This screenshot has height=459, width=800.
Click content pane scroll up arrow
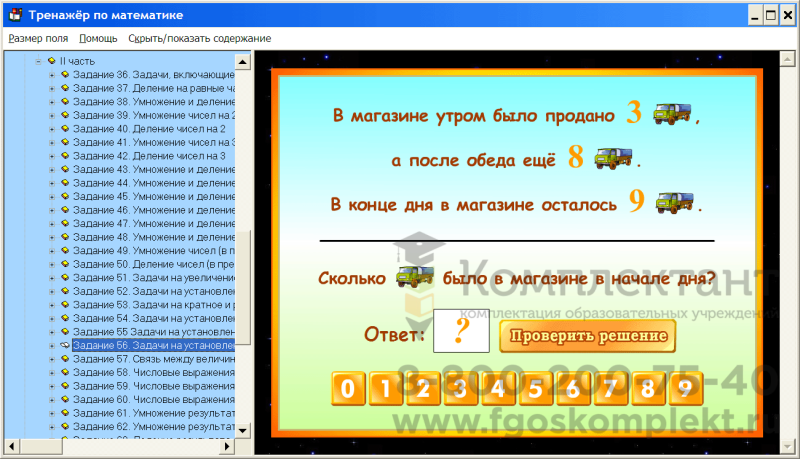[788, 60]
